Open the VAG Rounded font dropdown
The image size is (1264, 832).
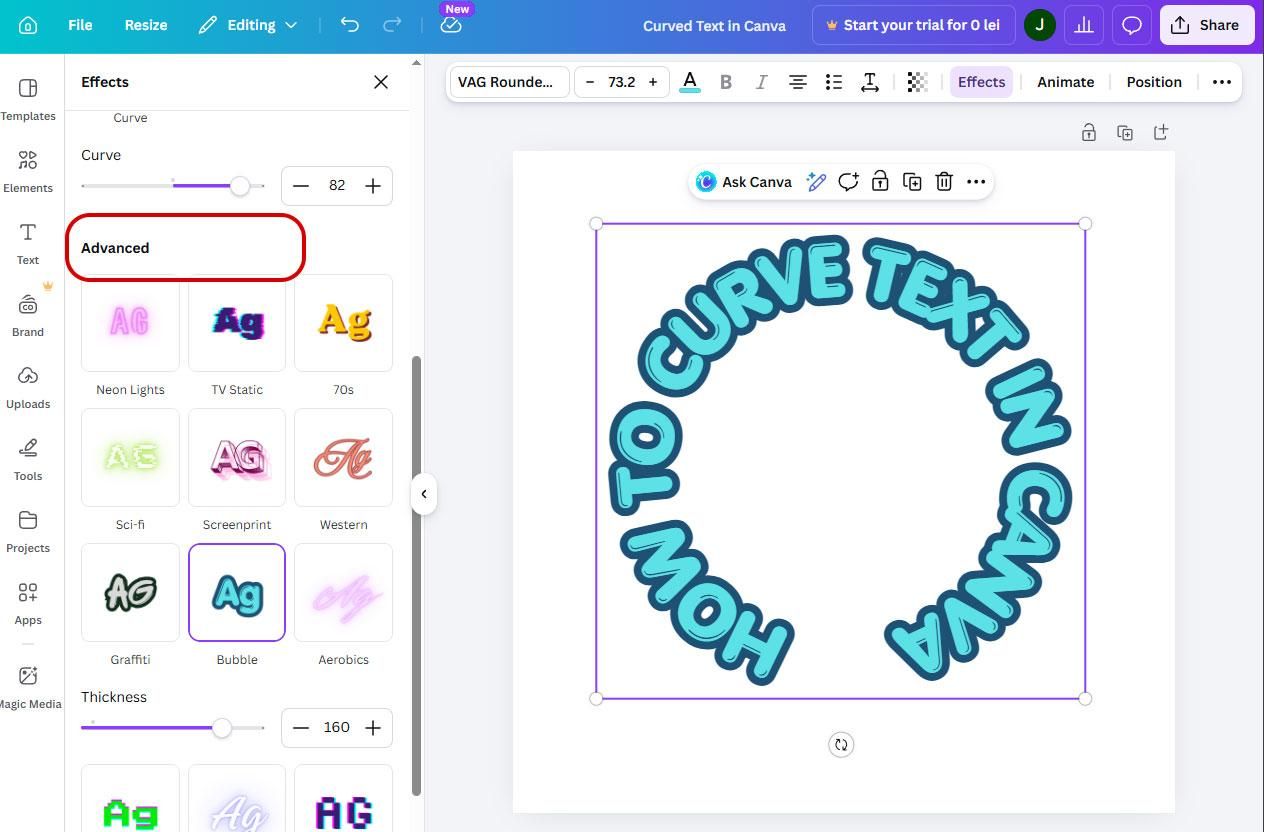(x=509, y=82)
